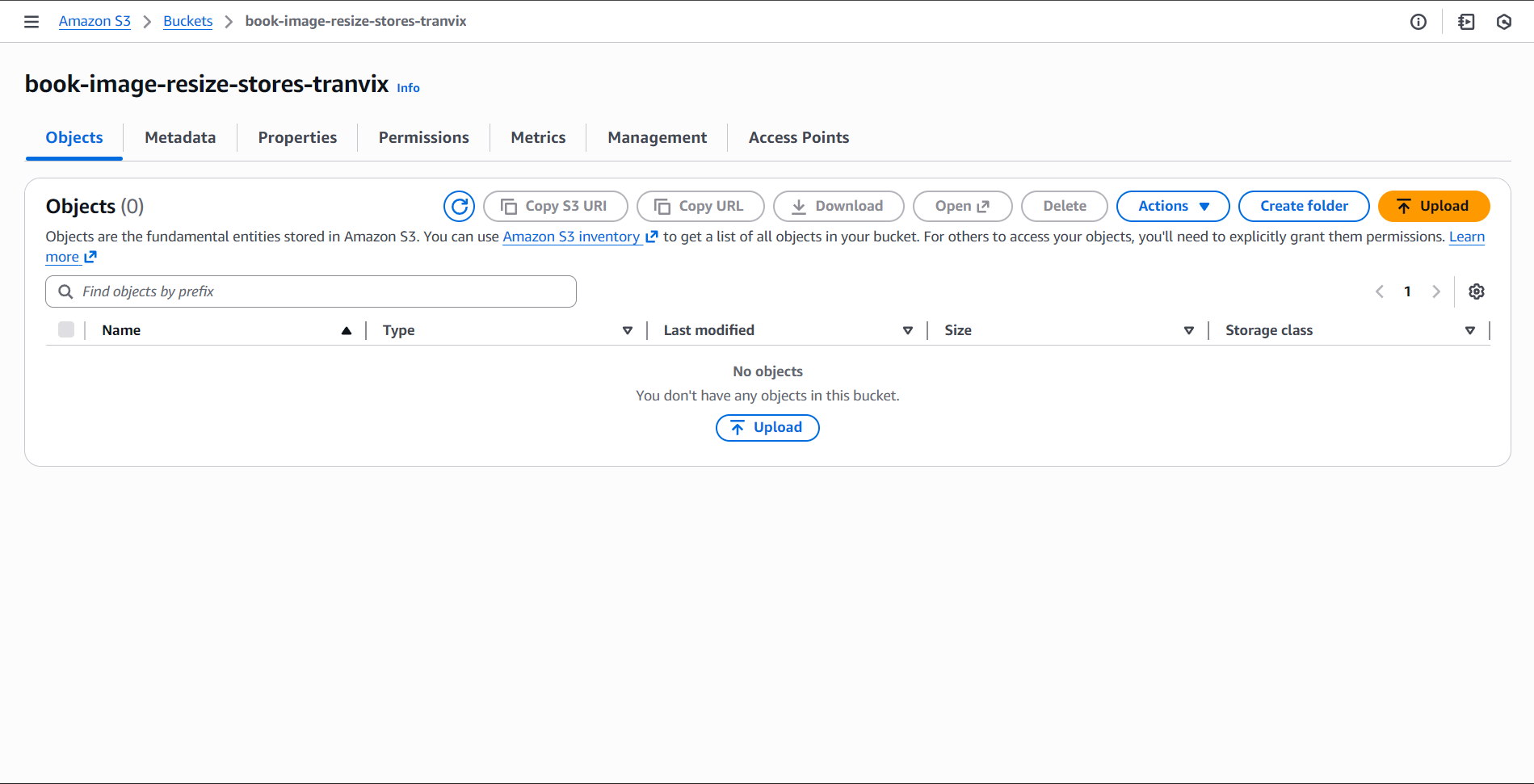Viewport: 1534px width, 784px height.
Task: Open the Actions dropdown
Action: pos(1173,206)
